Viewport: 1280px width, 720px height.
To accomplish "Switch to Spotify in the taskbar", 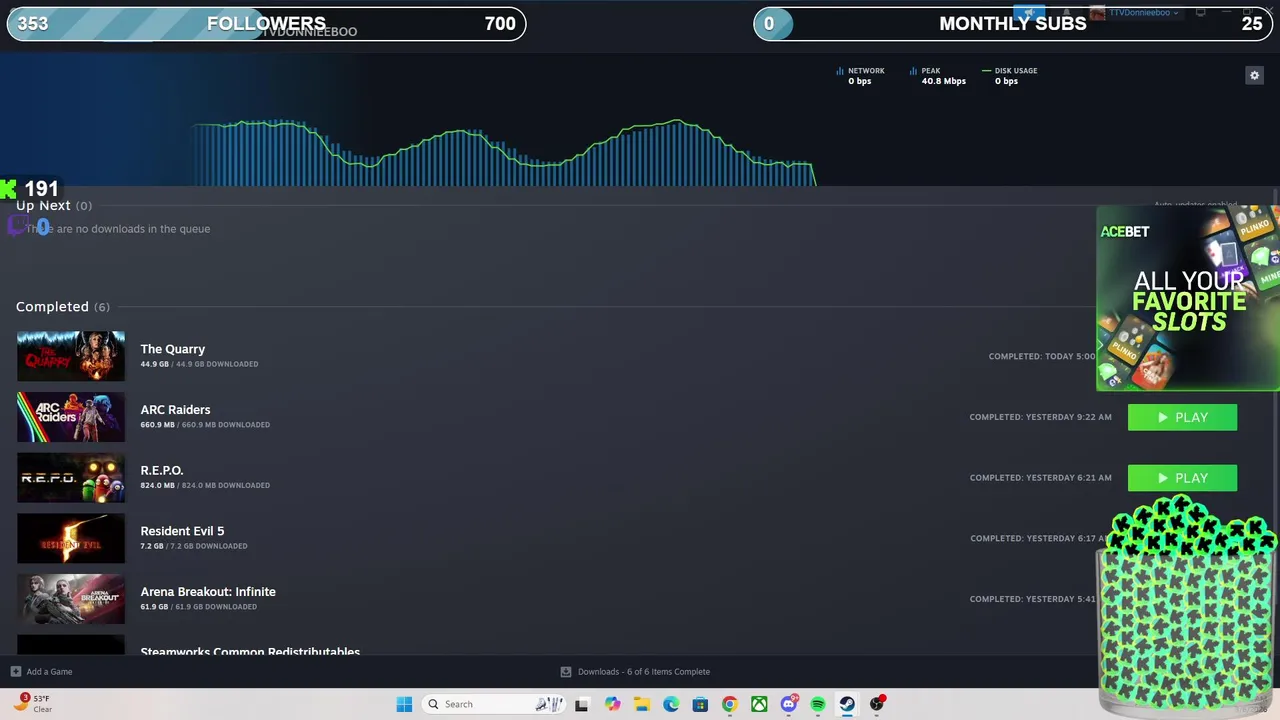I will pyautogui.click(x=818, y=704).
